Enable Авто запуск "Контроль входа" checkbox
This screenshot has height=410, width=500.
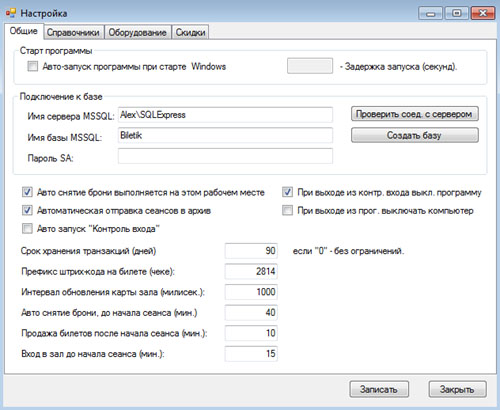point(27,229)
